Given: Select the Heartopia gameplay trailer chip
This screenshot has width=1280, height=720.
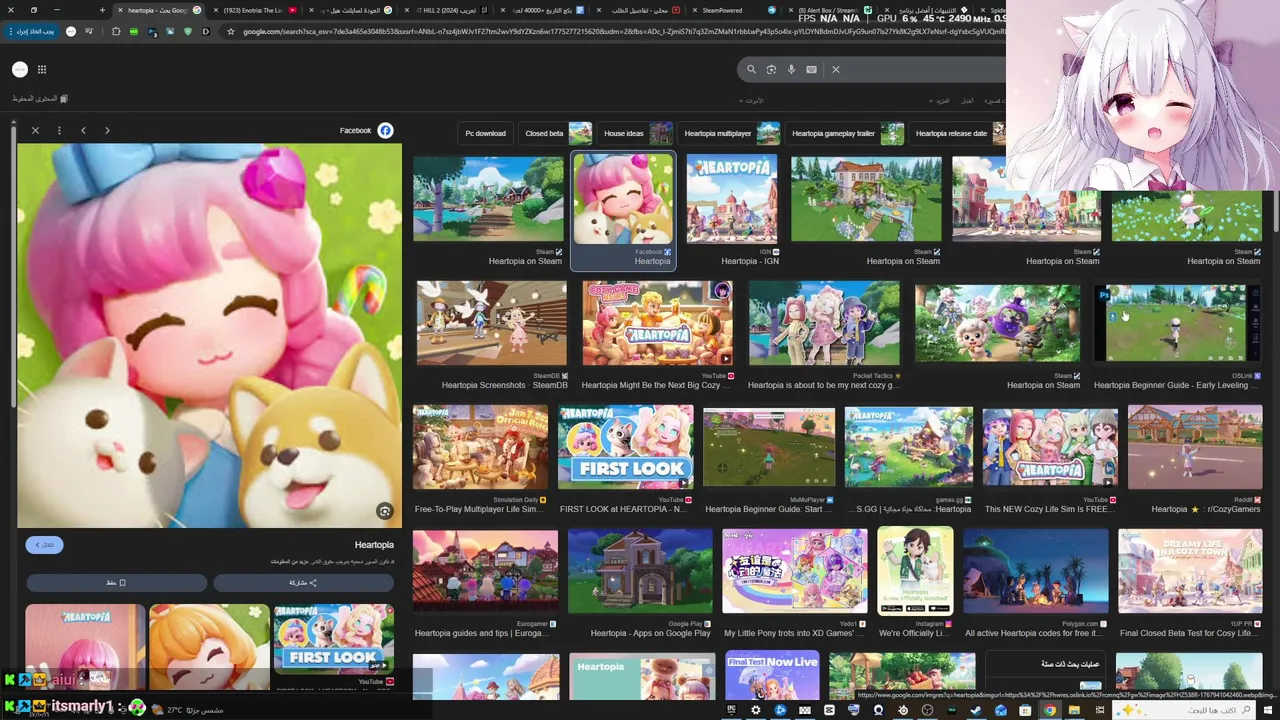Looking at the screenshot, I should 846,133.
